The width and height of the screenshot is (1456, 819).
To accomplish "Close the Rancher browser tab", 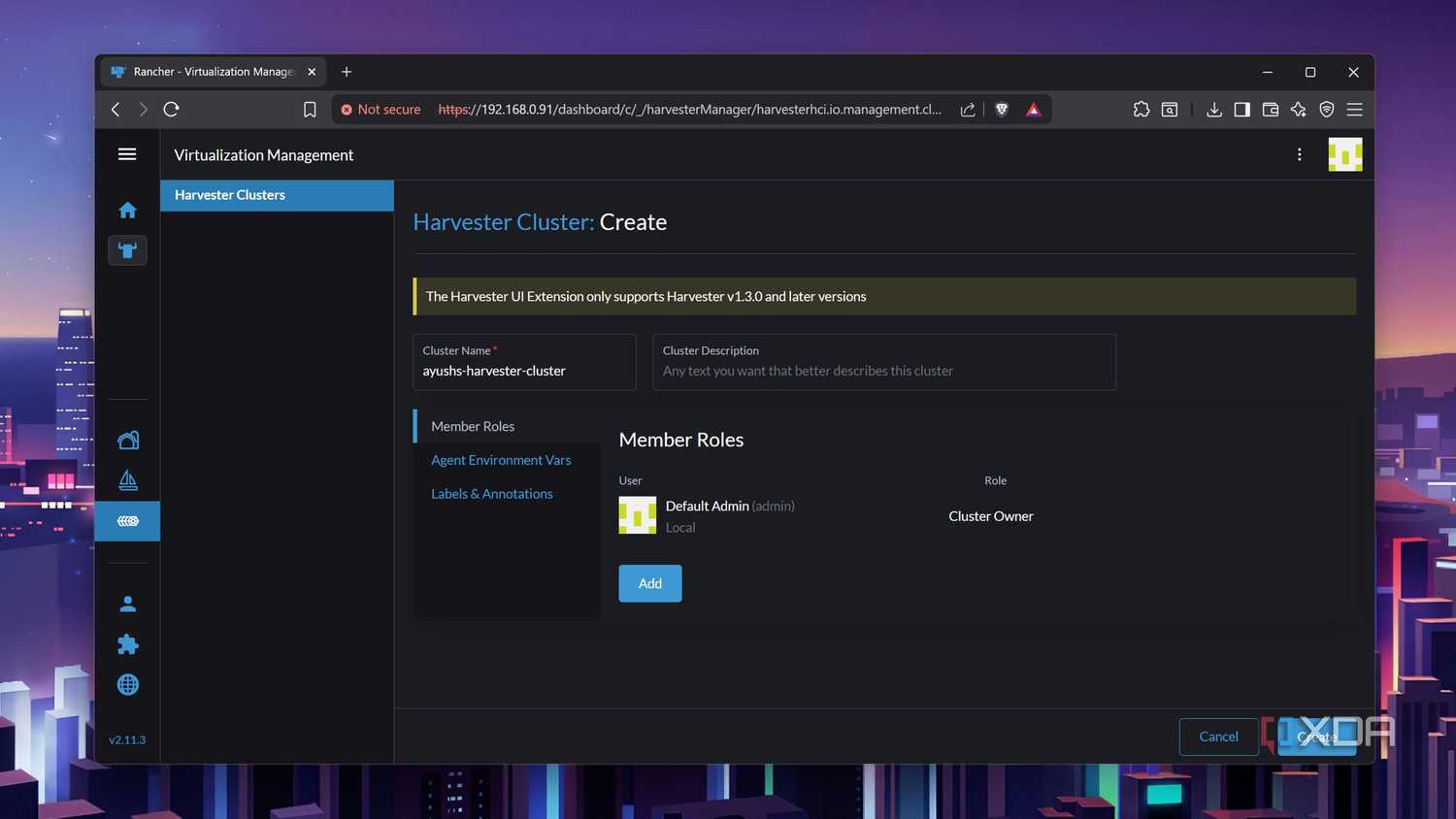I will (312, 72).
